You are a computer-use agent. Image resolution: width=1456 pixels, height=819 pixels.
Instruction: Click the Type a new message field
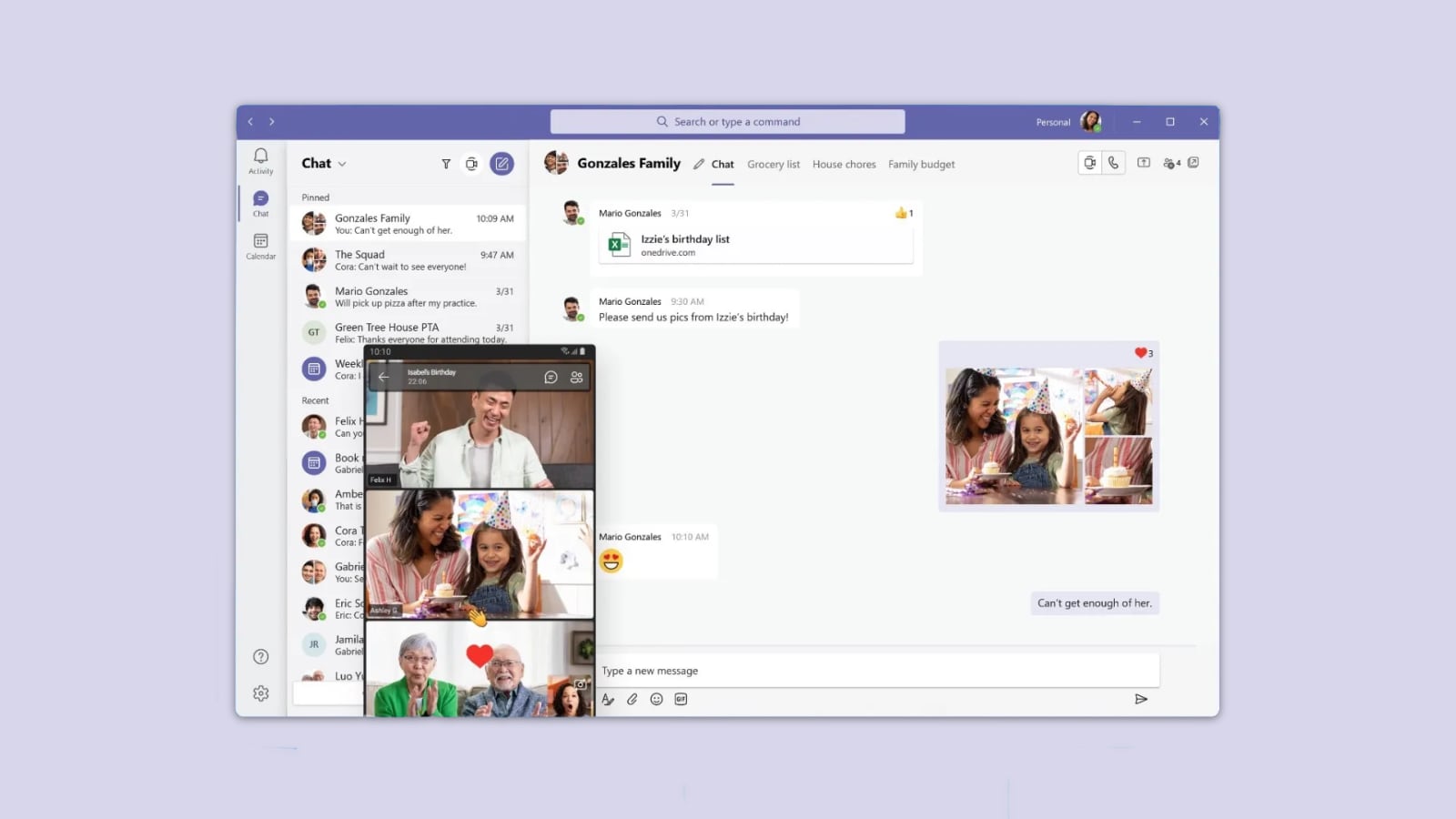pos(877,671)
